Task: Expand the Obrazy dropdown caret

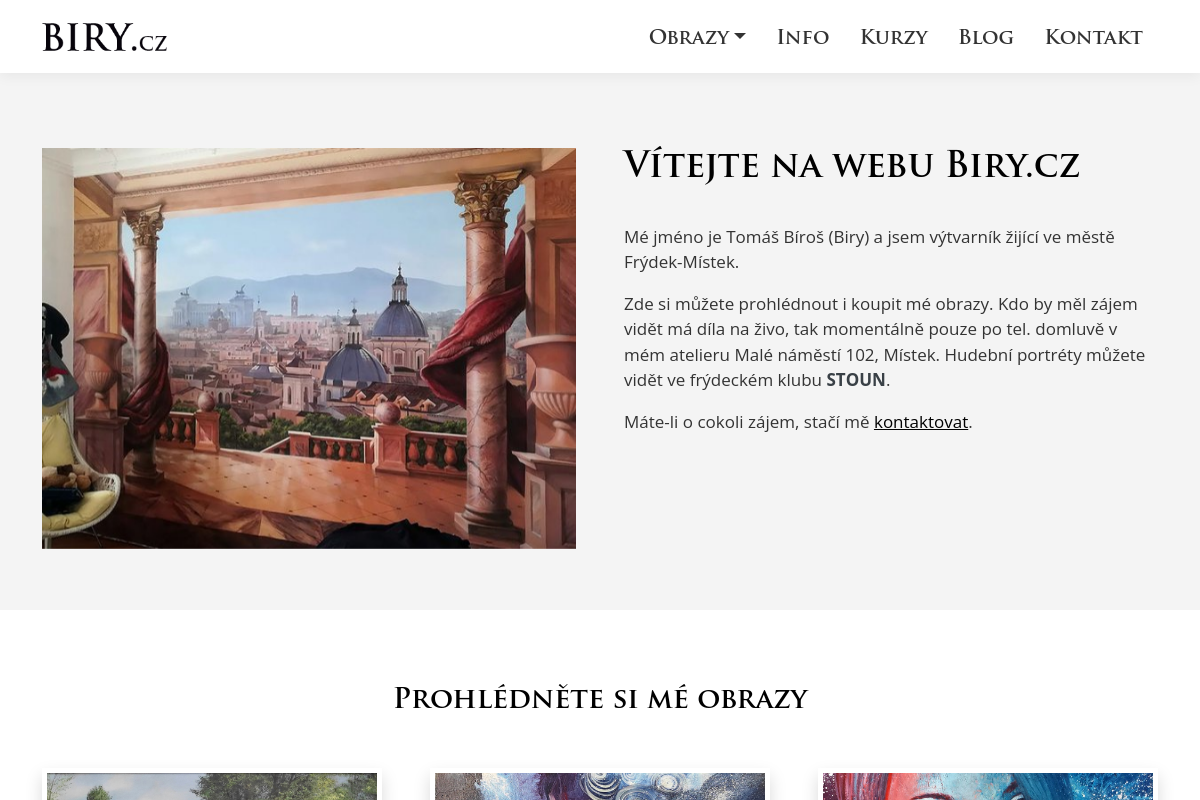Action: pos(740,36)
